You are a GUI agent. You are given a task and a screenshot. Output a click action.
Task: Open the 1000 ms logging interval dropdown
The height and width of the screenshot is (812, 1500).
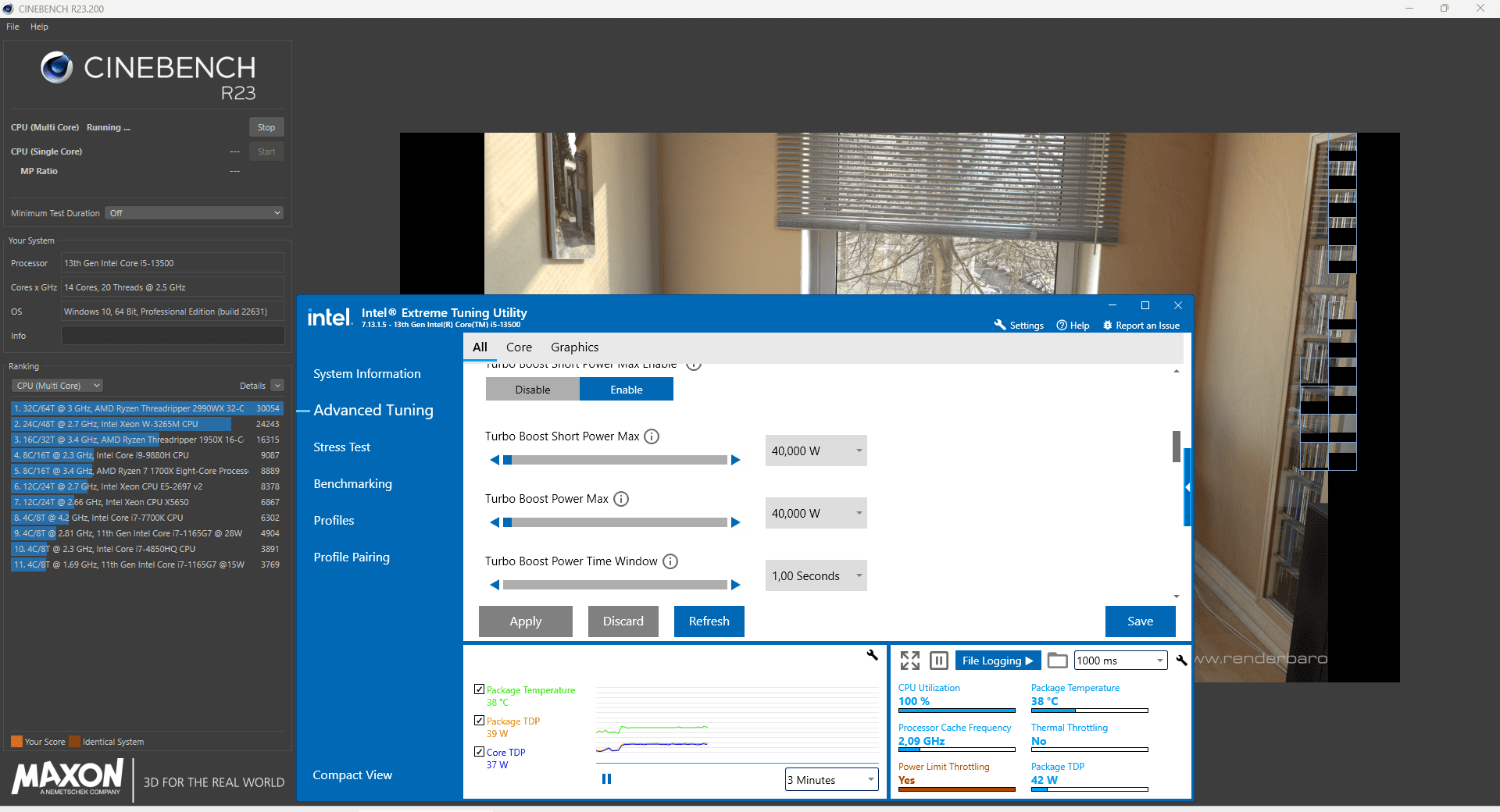click(1121, 661)
